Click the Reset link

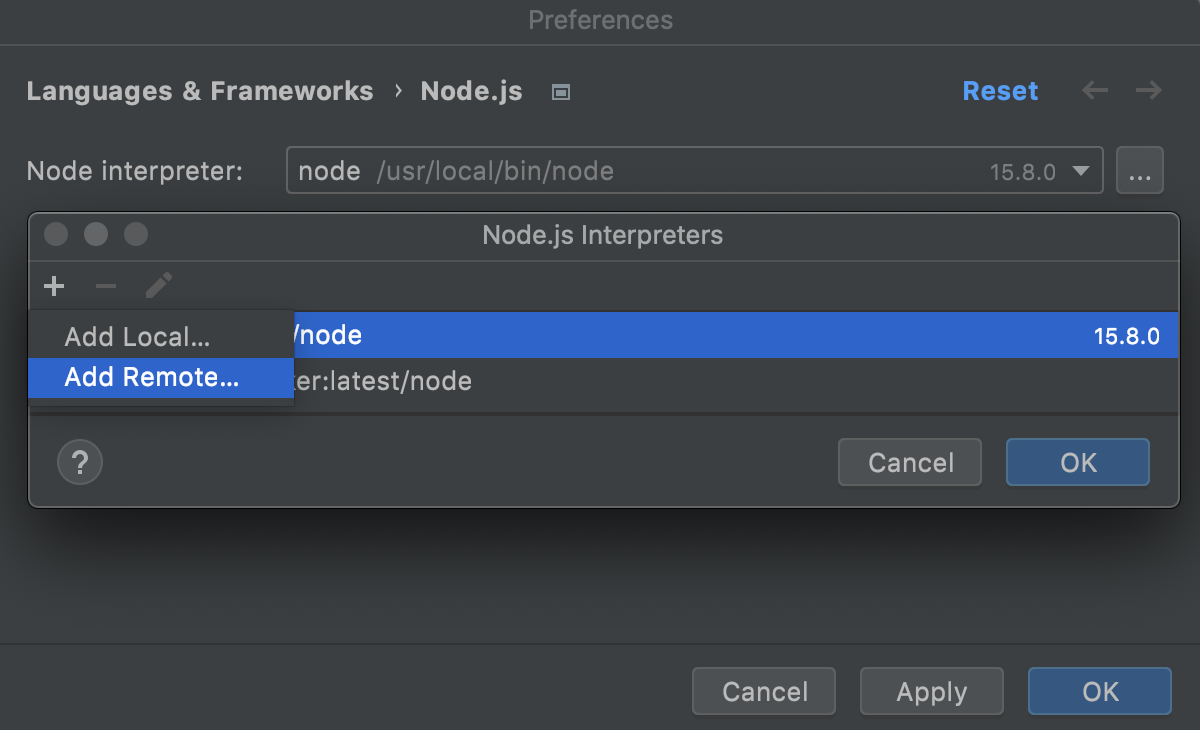1000,90
